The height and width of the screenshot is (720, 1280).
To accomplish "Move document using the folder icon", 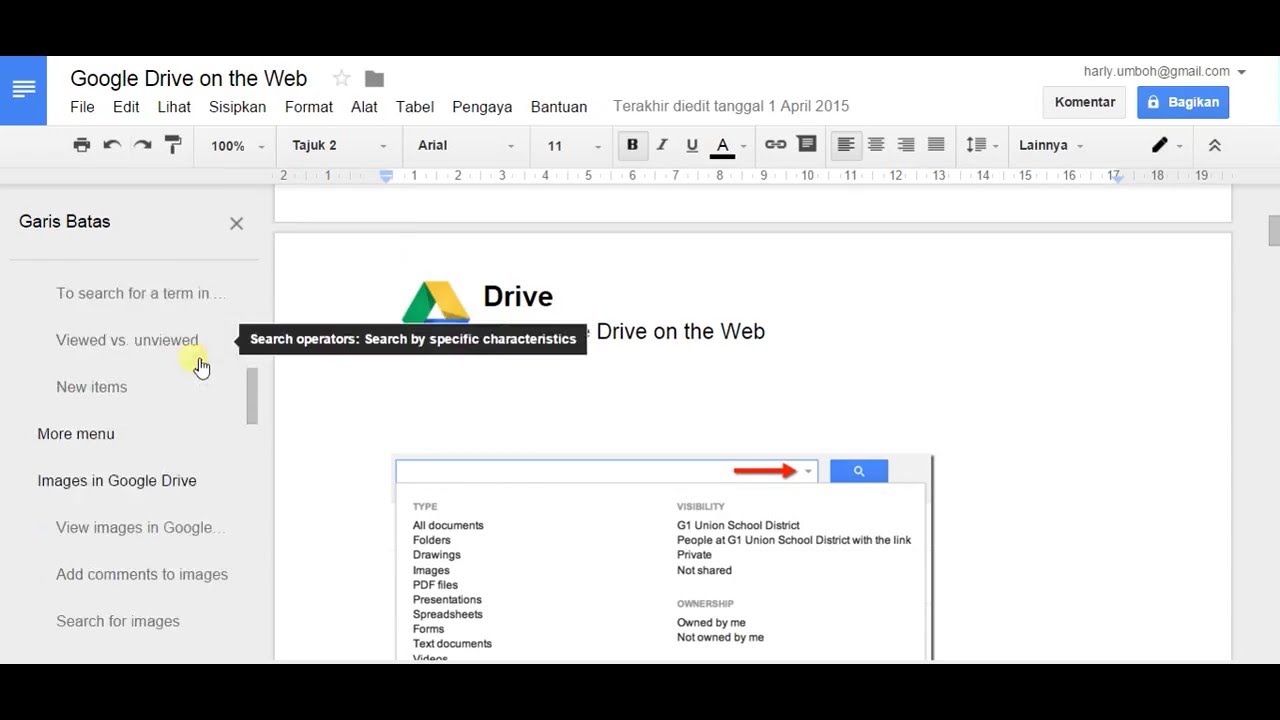I will (x=374, y=79).
